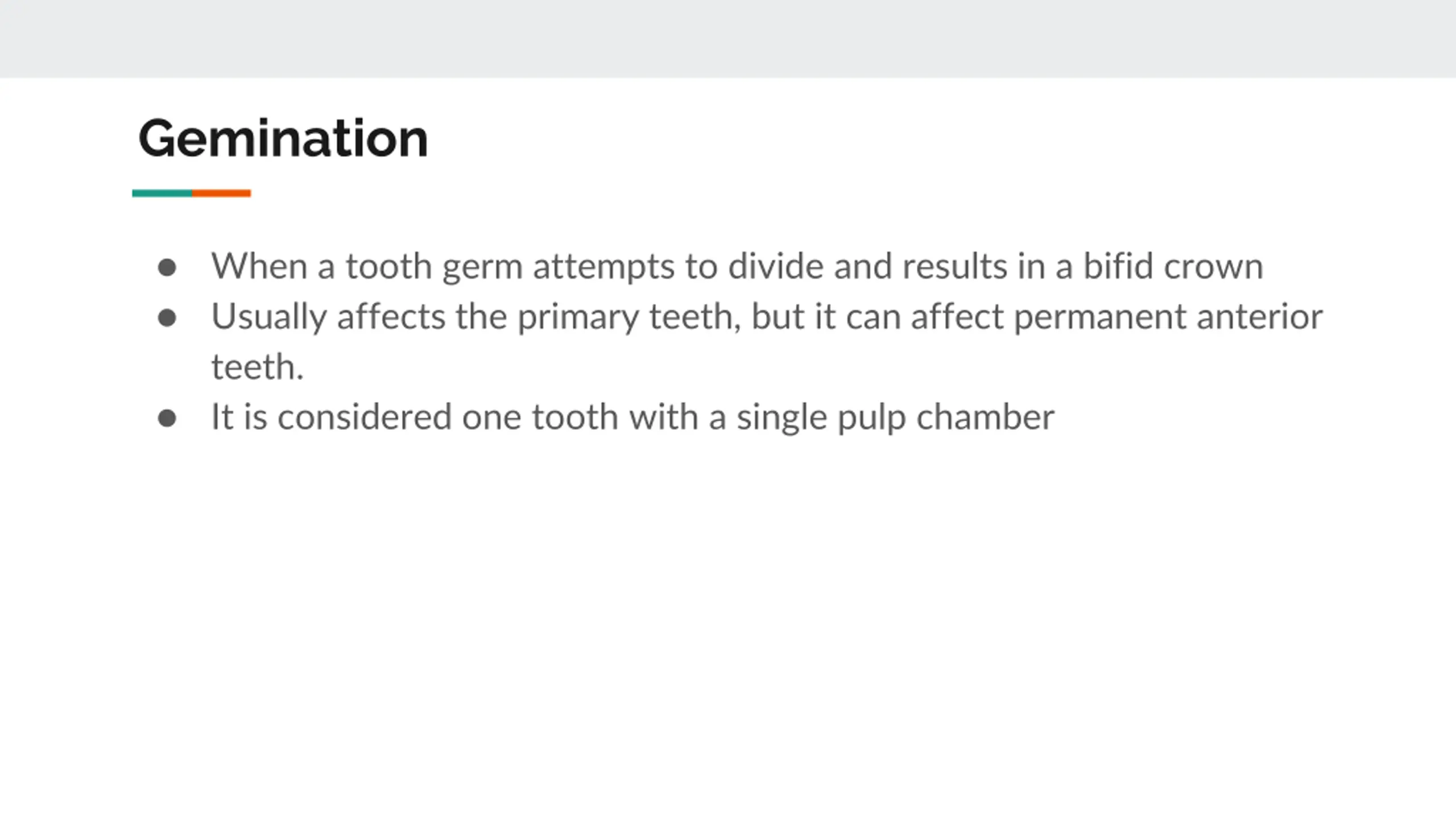Click 'Usually affects the primary teeth' text
1456x819 pixels.
[476, 317]
